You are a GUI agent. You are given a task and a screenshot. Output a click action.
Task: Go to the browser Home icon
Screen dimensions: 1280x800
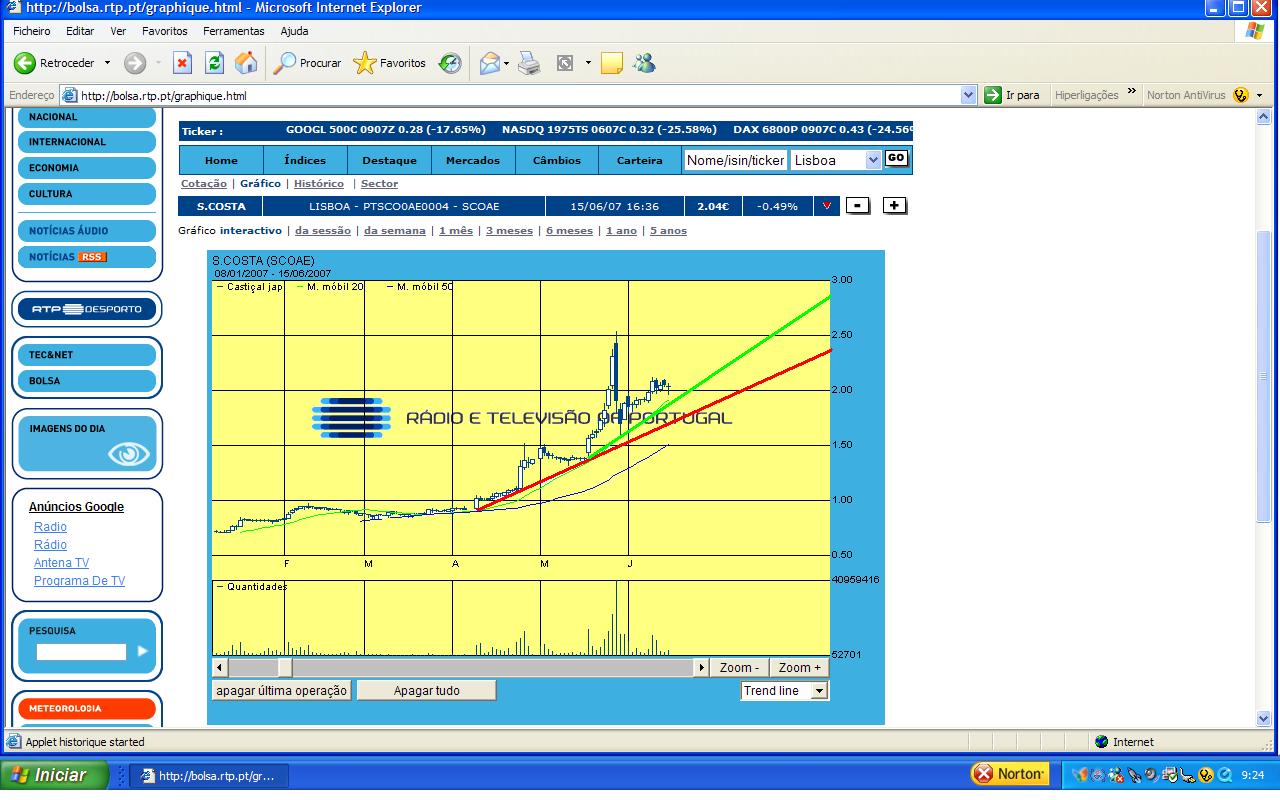tap(246, 63)
